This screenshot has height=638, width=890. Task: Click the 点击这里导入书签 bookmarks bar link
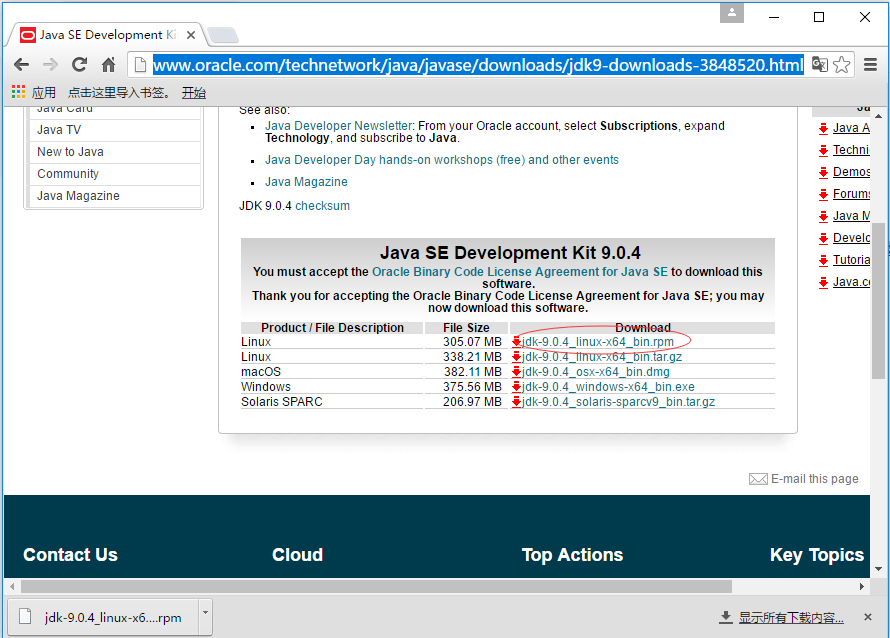[x=119, y=93]
